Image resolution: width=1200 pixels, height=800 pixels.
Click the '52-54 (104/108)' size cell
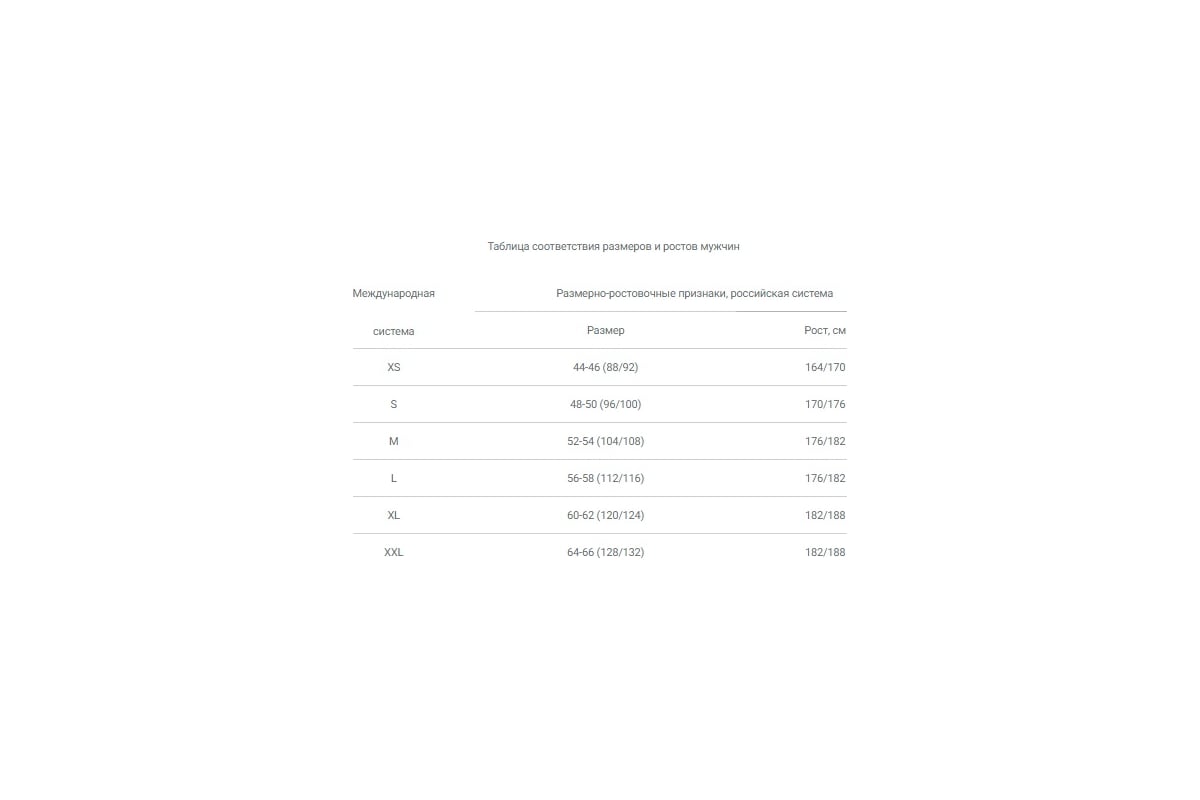tap(605, 442)
